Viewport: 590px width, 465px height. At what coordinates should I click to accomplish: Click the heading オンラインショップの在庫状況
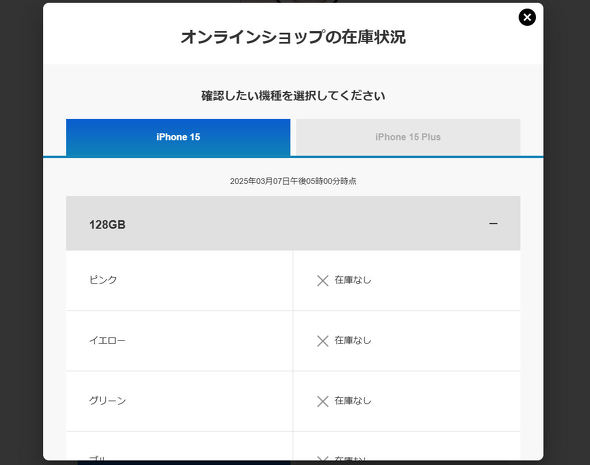coord(293,37)
